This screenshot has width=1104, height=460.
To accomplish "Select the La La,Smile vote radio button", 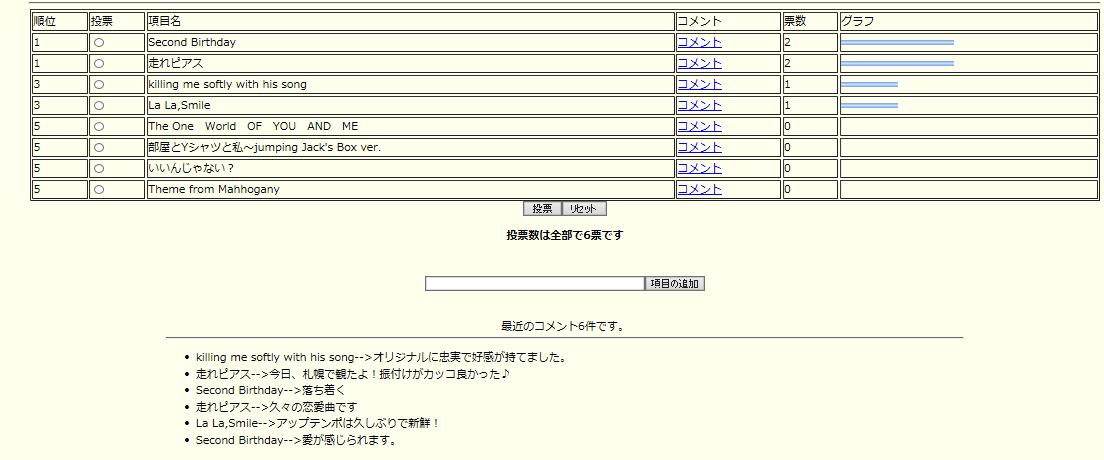I will [x=99, y=106].
